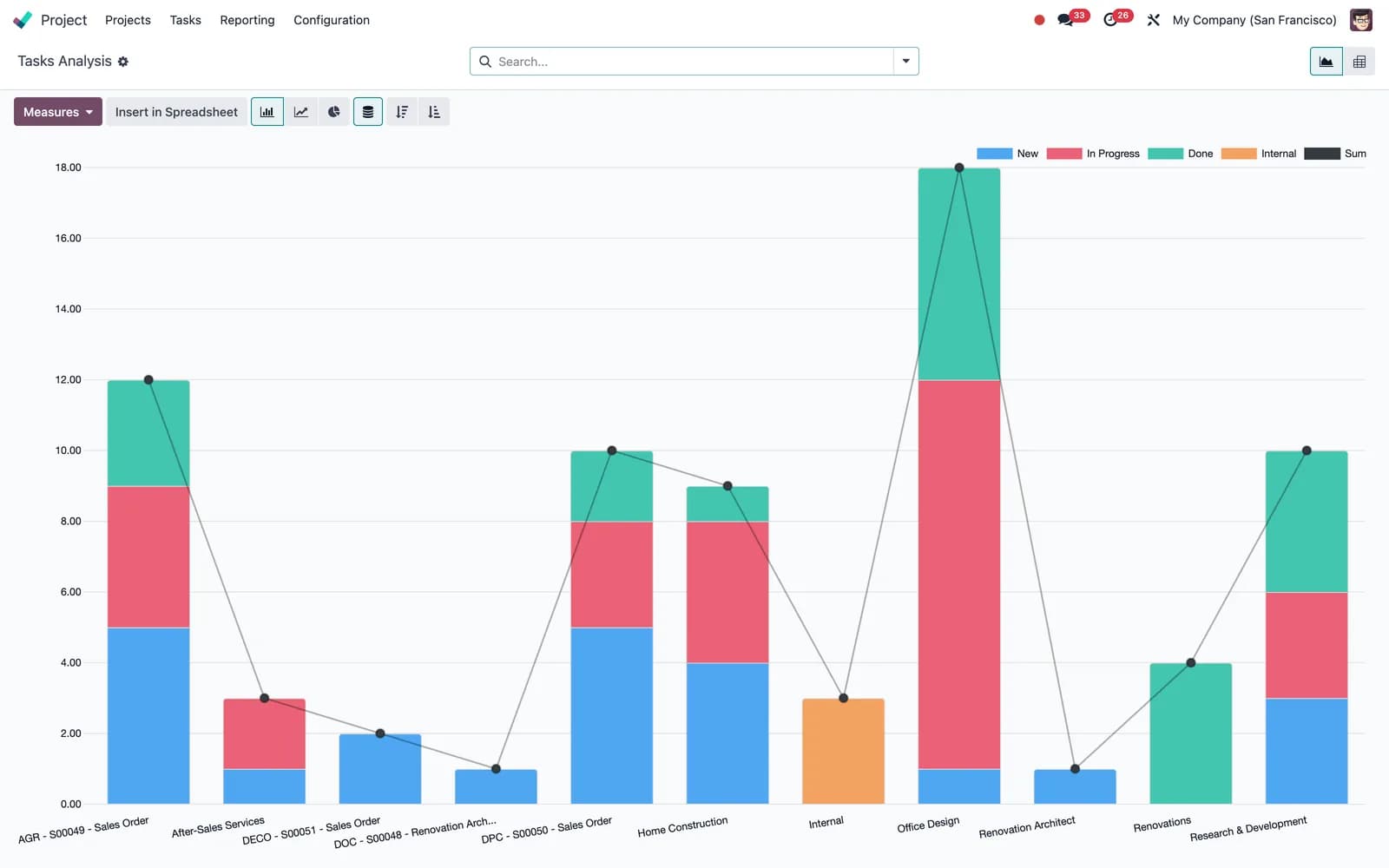Expand the Measures dropdown
1389x868 pixels.
click(x=58, y=112)
